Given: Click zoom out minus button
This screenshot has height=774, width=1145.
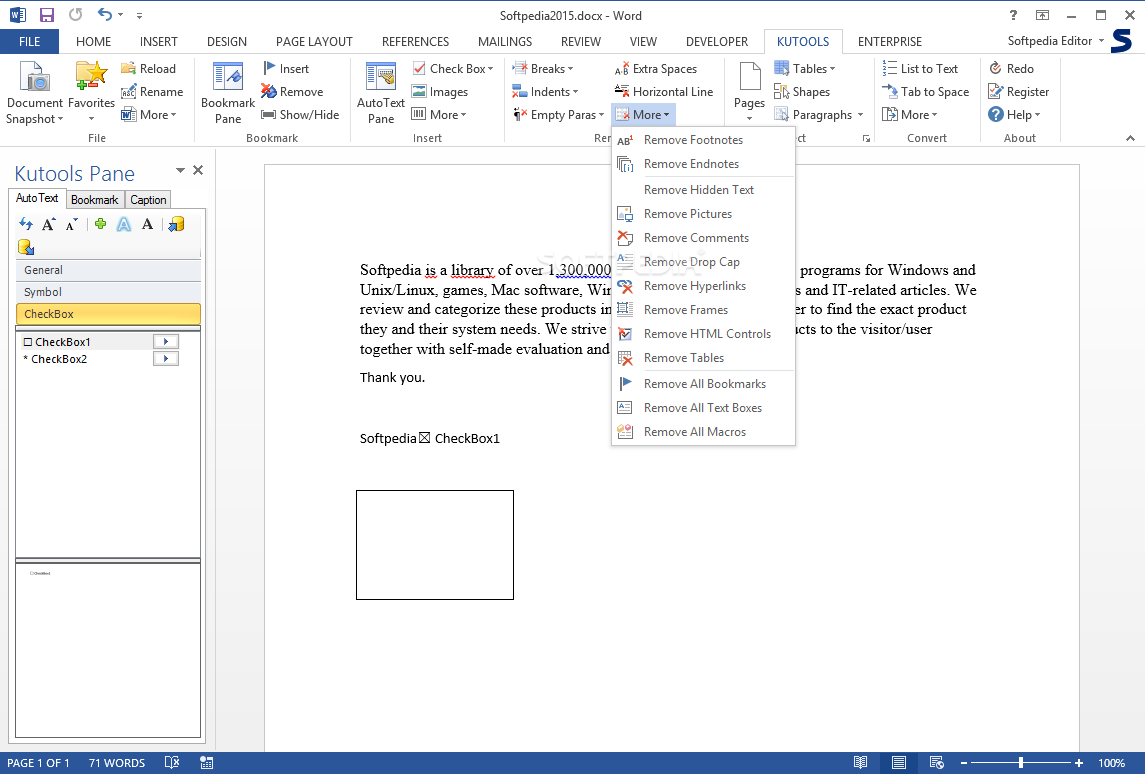Looking at the screenshot, I should (x=964, y=763).
